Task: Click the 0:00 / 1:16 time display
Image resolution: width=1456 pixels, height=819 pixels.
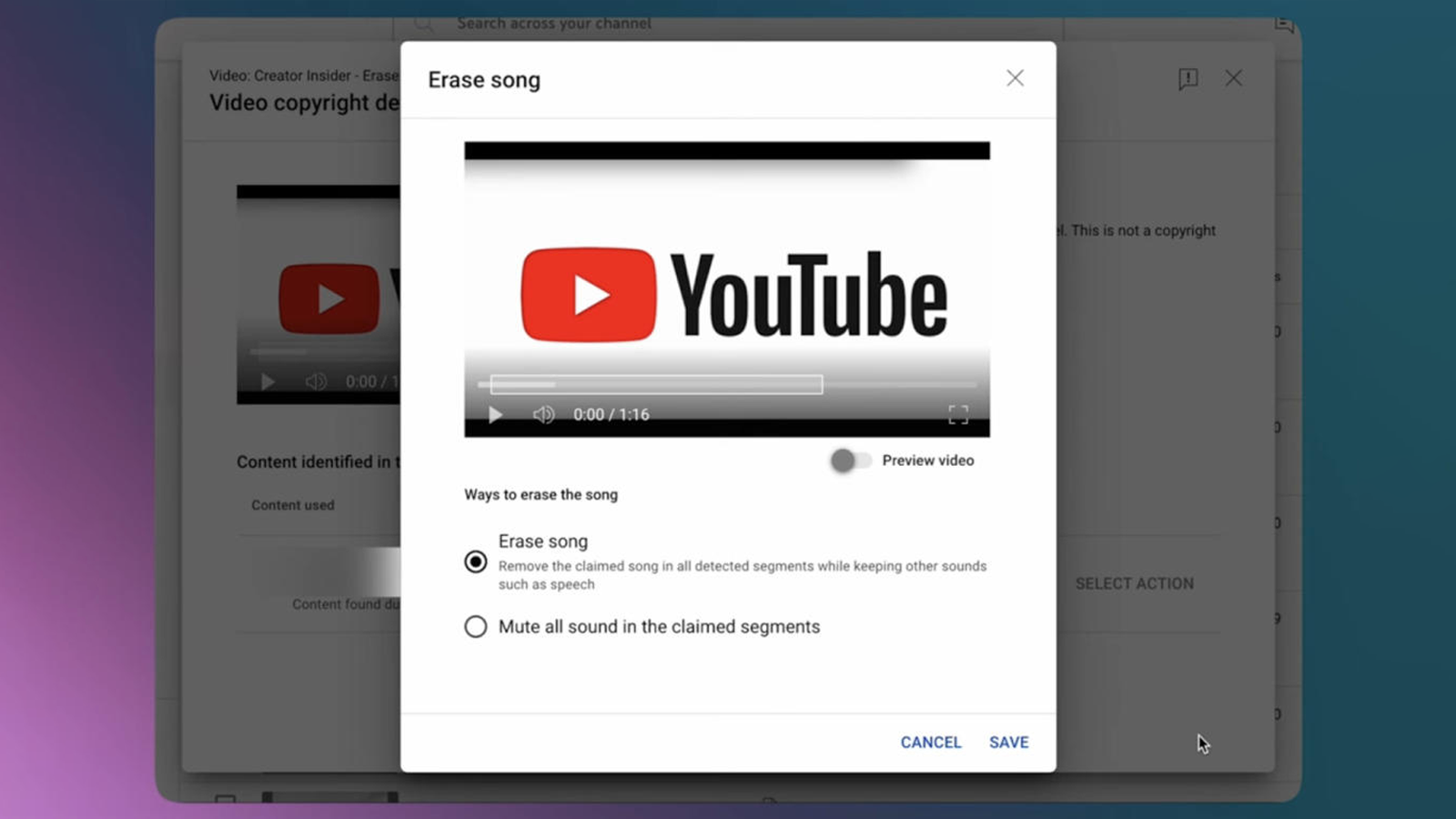Action: [x=612, y=415]
